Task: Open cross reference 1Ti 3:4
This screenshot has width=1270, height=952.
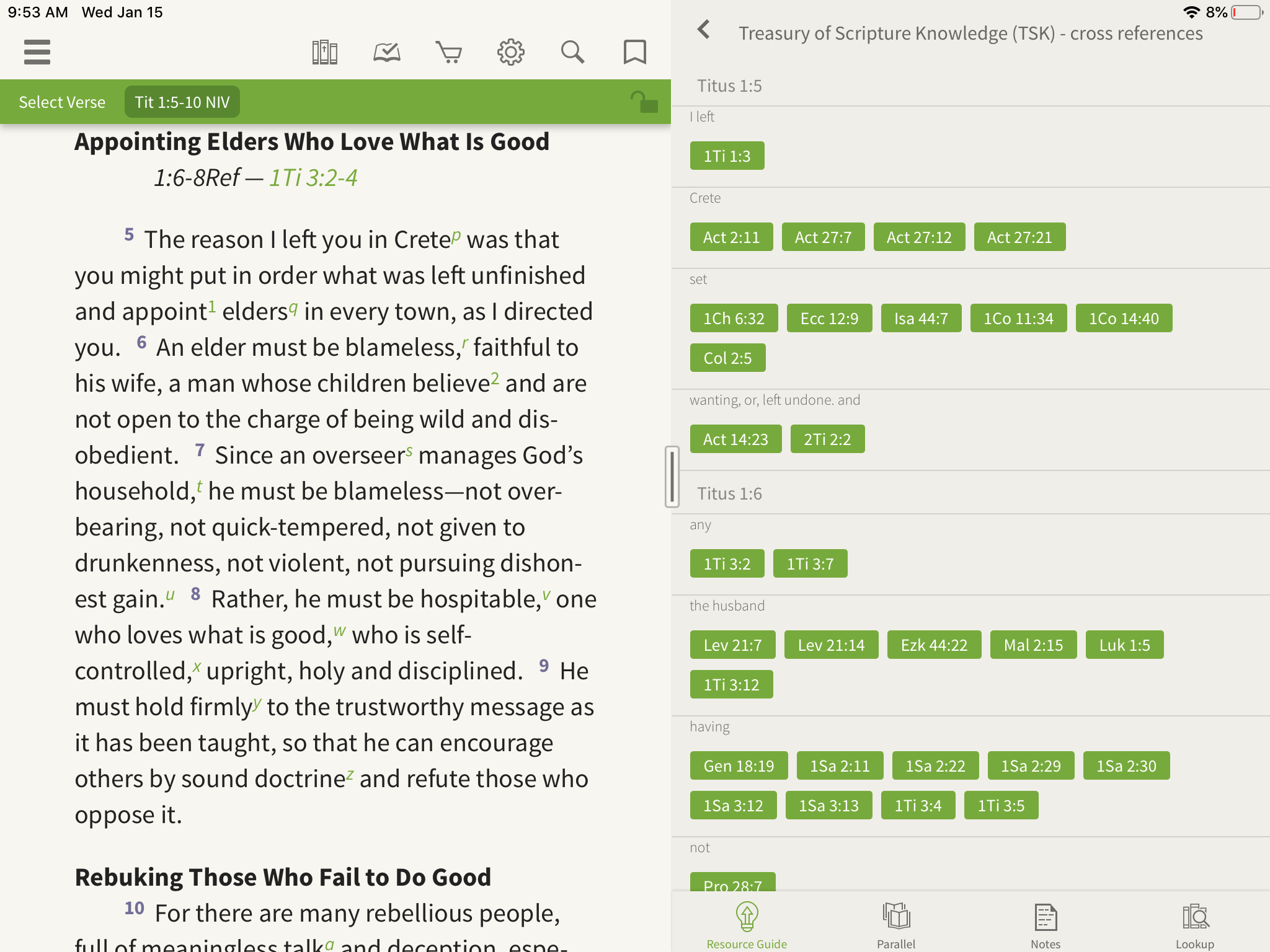Action: 918,805
